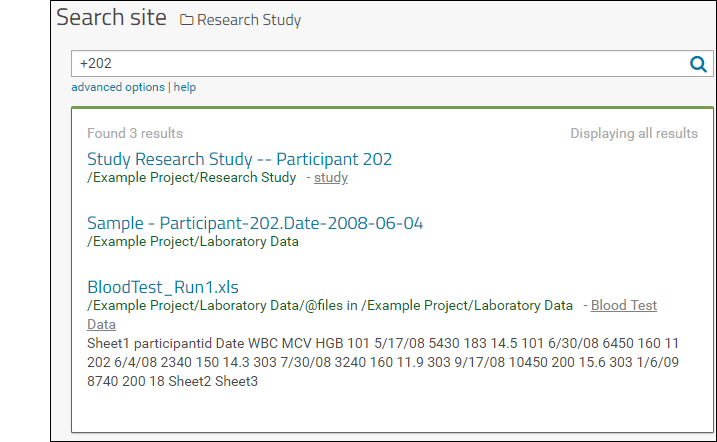Open Sample - Participant-202.Date-2008-06-04 result
The image size is (717, 442).
click(x=255, y=223)
